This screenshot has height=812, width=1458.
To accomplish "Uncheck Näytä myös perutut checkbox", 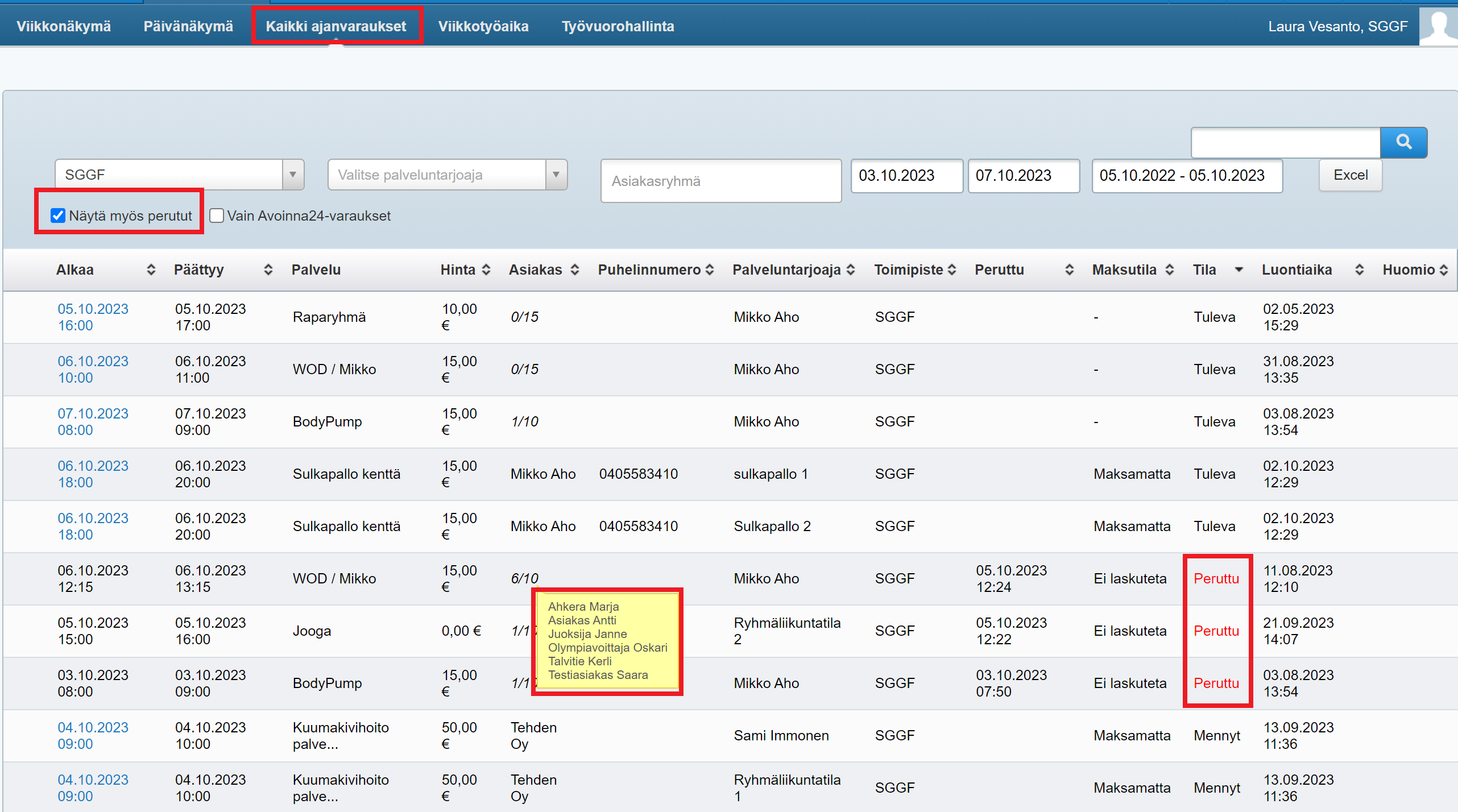I will (x=58, y=216).
